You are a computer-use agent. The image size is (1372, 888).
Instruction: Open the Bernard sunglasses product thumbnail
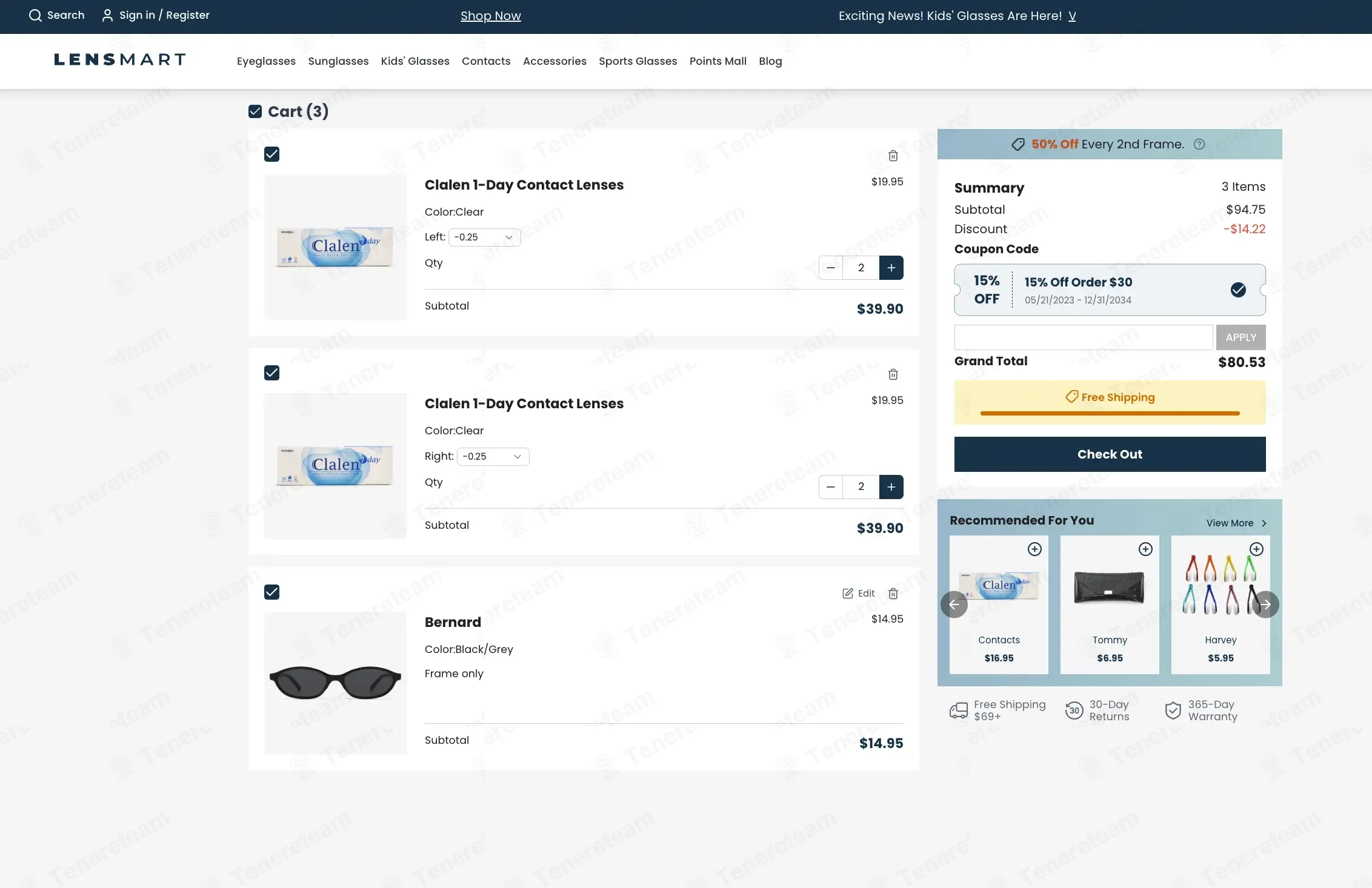click(335, 683)
